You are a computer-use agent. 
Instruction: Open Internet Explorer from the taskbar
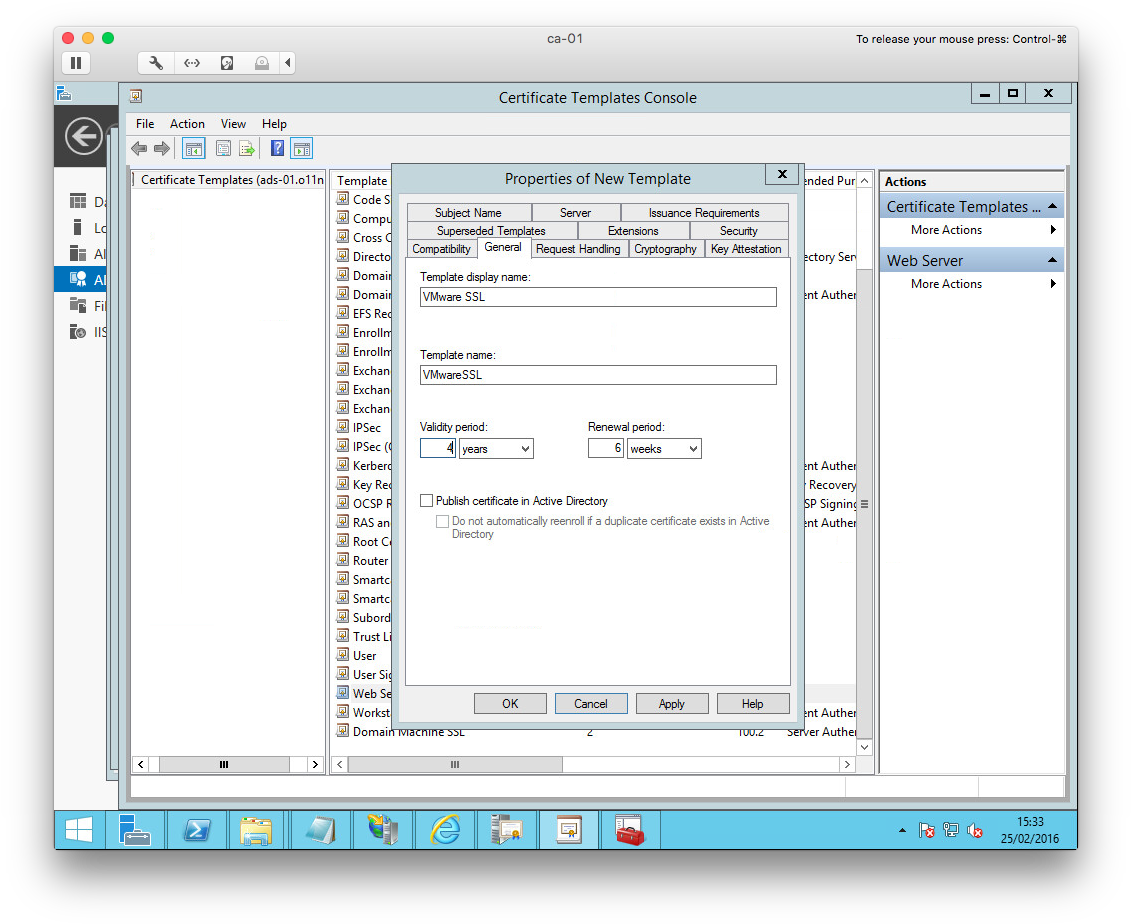click(x=445, y=830)
